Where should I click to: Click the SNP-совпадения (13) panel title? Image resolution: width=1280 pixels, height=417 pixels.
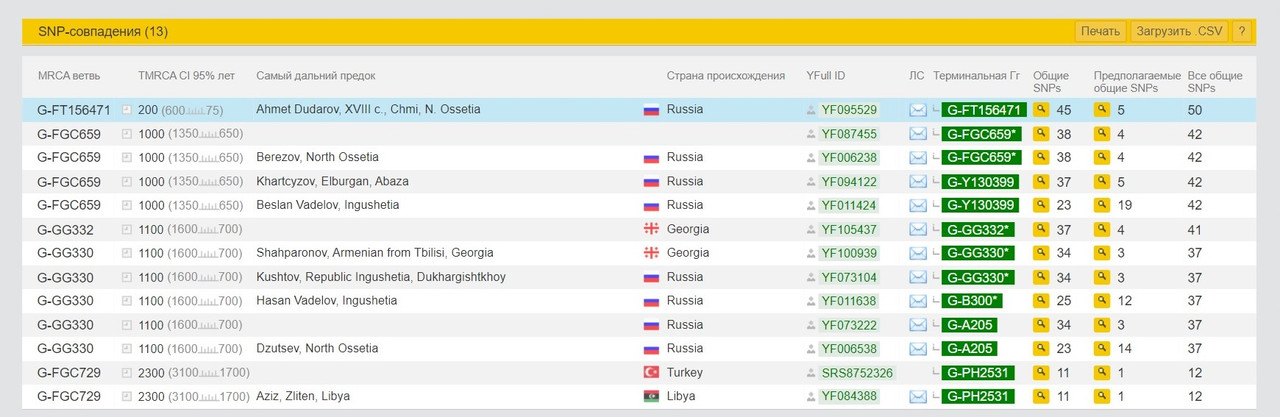103,31
